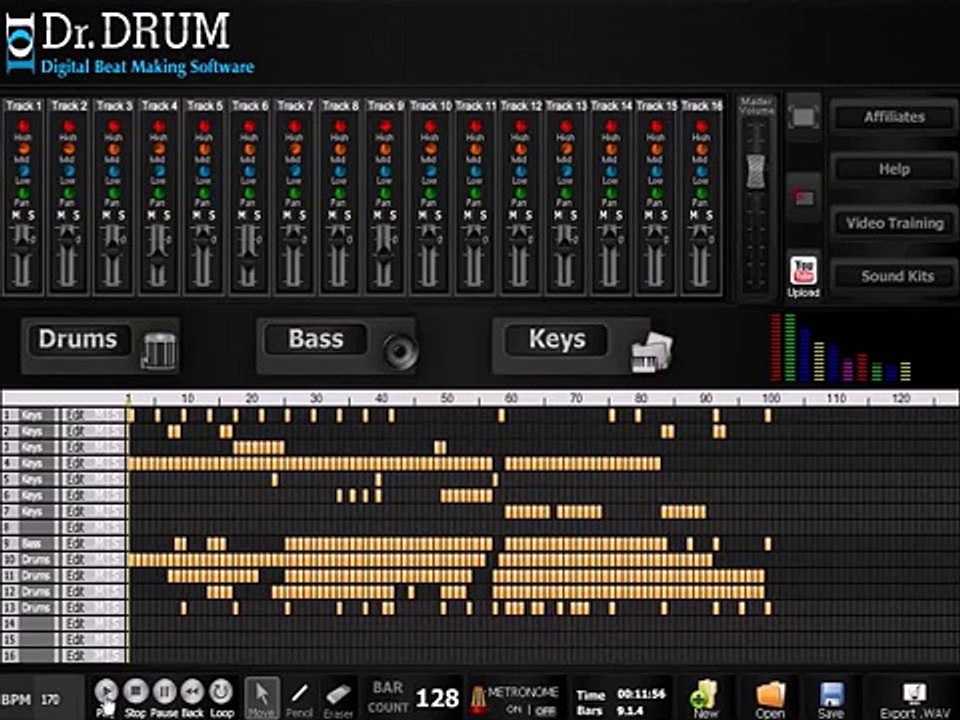Mute Track 16 in the mixer
The width and height of the screenshot is (960, 720).
pyautogui.click(x=694, y=216)
